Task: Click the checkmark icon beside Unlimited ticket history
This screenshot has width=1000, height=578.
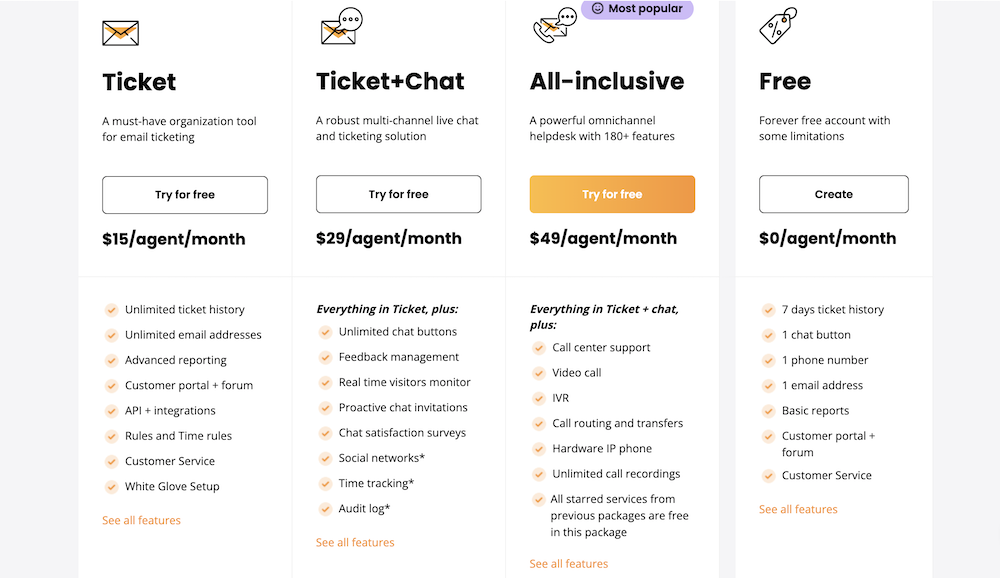Action: pos(110,310)
